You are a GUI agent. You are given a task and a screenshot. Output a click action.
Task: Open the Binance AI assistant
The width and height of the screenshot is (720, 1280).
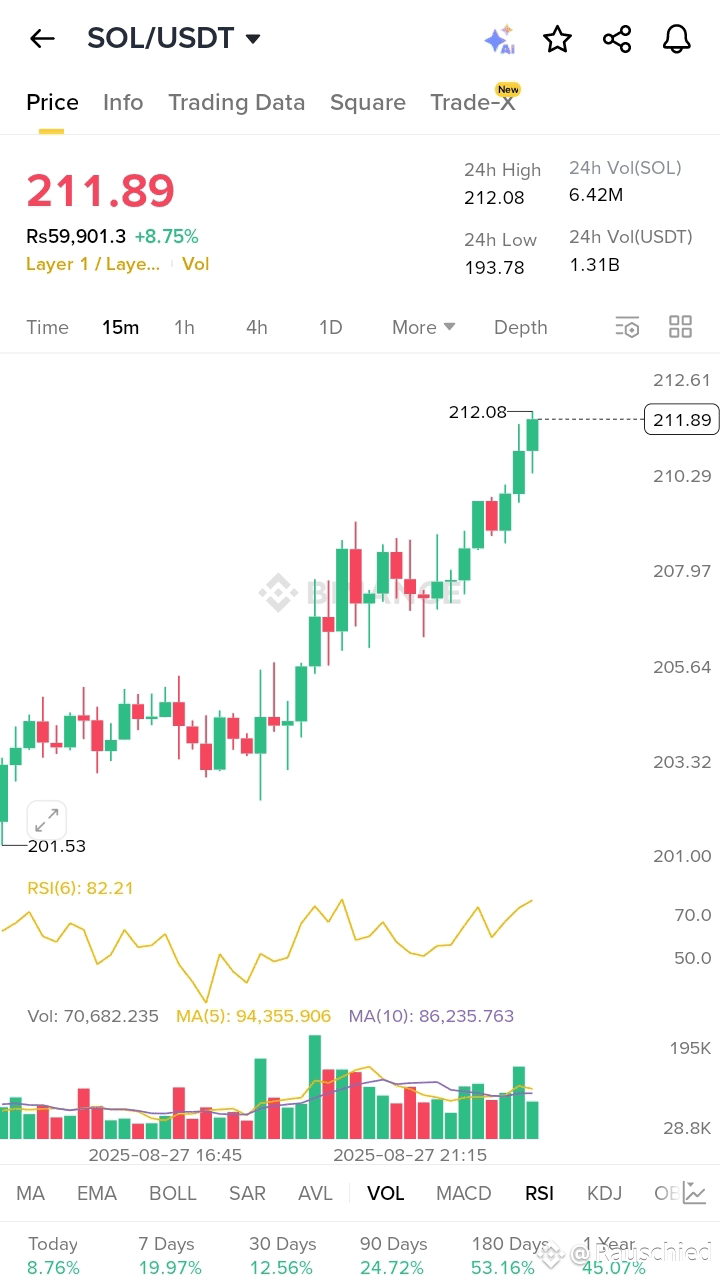503,39
